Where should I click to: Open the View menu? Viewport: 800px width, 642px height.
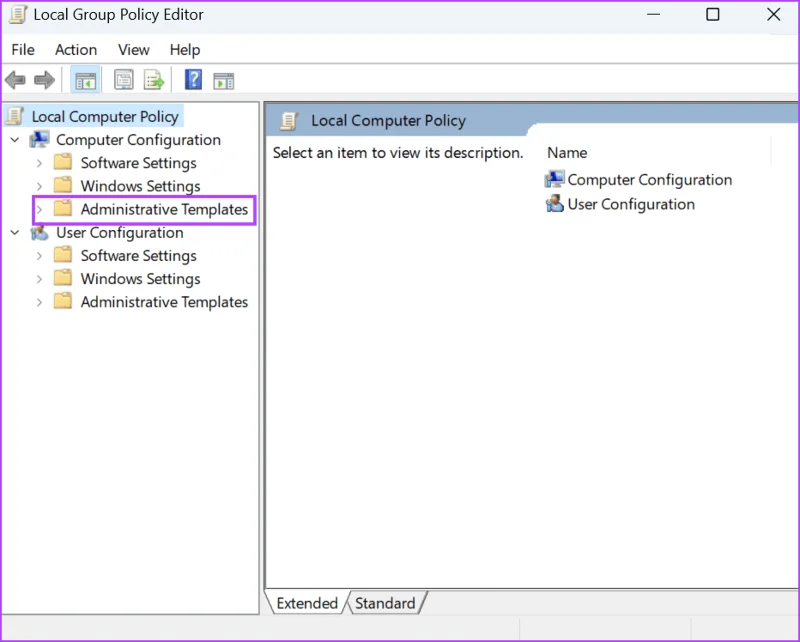(x=134, y=50)
